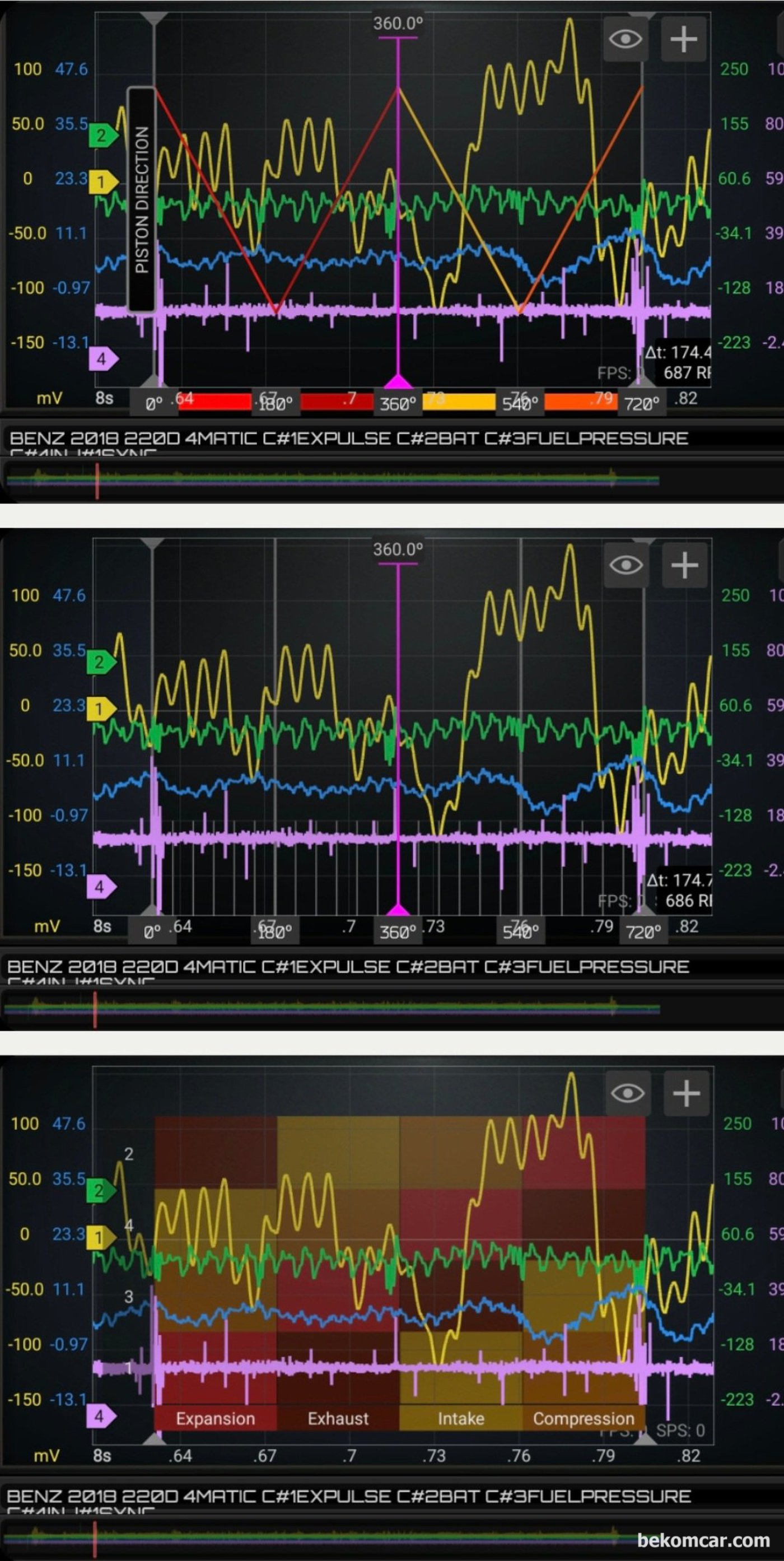Click the Δt: 174.7 readout in the middle chart
This screenshot has width=784, height=1561.
tap(679, 880)
